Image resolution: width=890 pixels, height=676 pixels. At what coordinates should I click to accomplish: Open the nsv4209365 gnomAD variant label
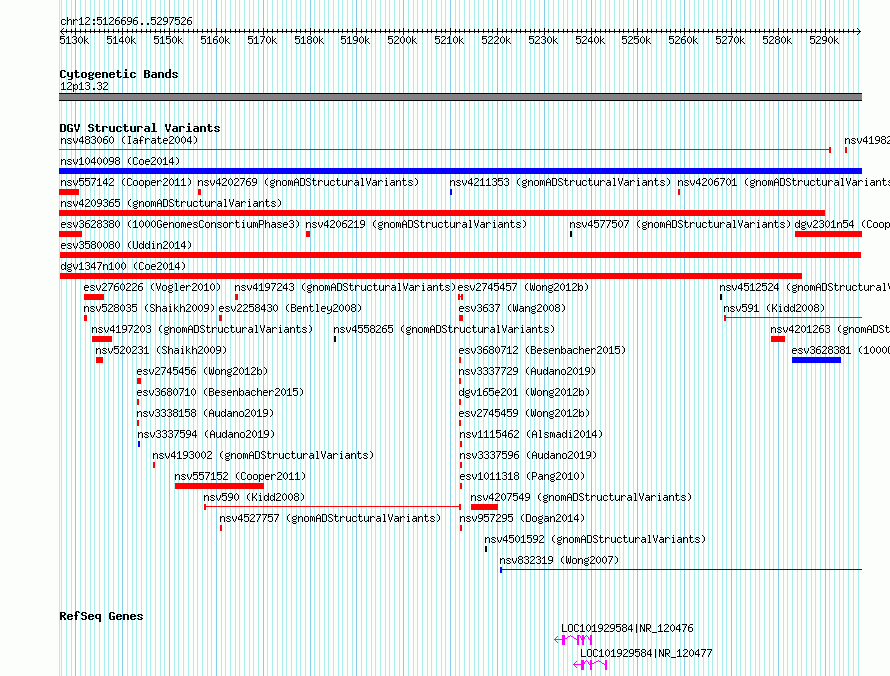[x=171, y=203]
